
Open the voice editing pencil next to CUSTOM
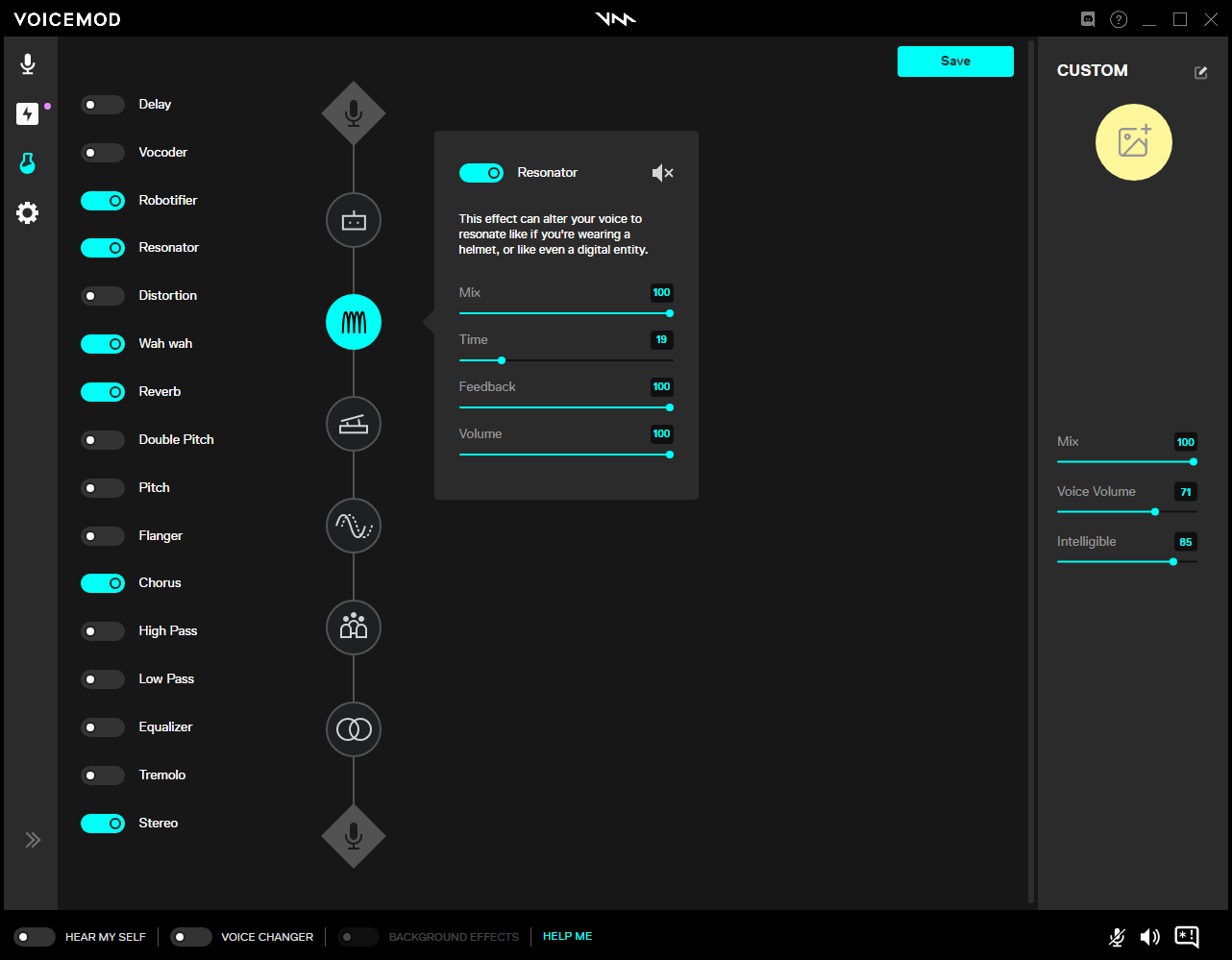click(x=1200, y=71)
